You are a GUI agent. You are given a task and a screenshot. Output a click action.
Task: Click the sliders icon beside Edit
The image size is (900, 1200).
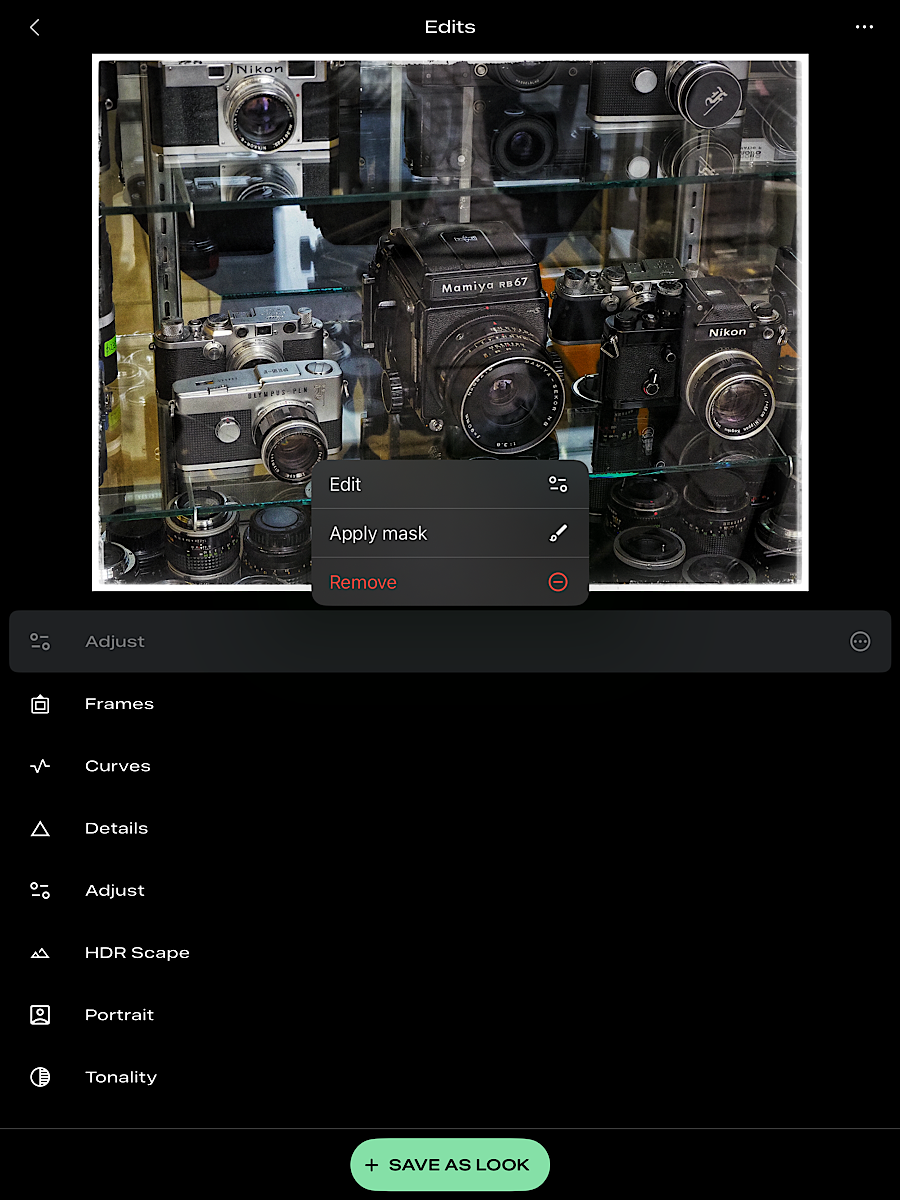pyautogui.click(x=558, y=484)
